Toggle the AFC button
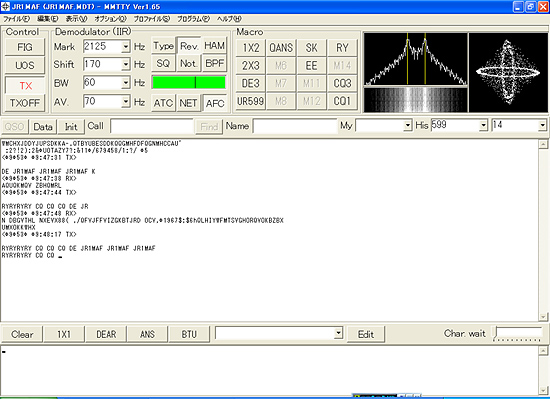The width and height of the screenshot is (550, 399). coord(215,103)
